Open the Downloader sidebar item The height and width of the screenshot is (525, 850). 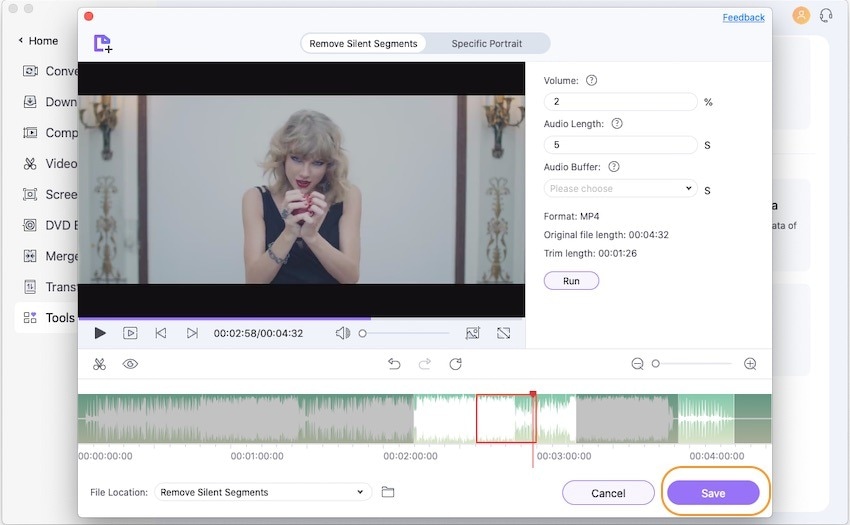pos(50,102)
